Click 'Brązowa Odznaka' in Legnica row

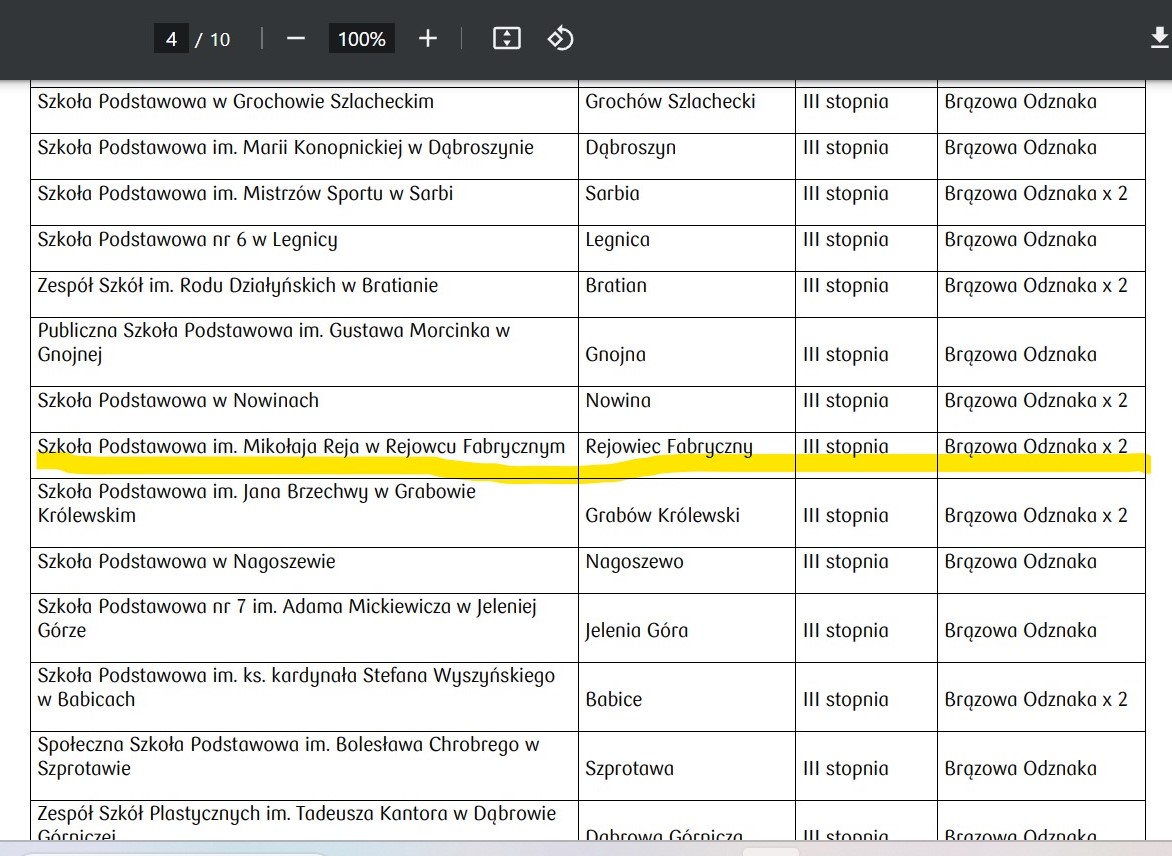tap(1020, 240)
